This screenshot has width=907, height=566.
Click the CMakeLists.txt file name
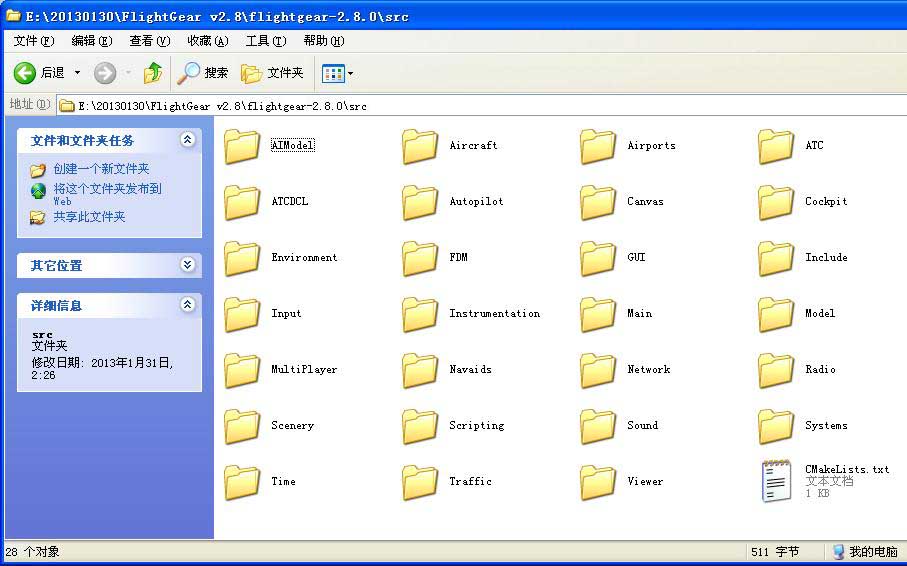pos(847,469)
